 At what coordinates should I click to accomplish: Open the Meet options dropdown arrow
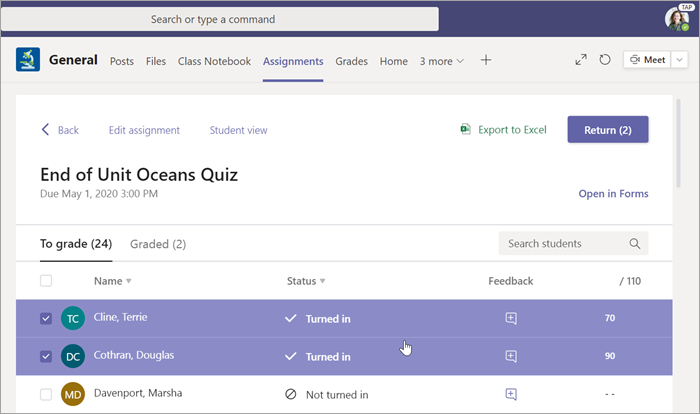[x=679, y=60]
